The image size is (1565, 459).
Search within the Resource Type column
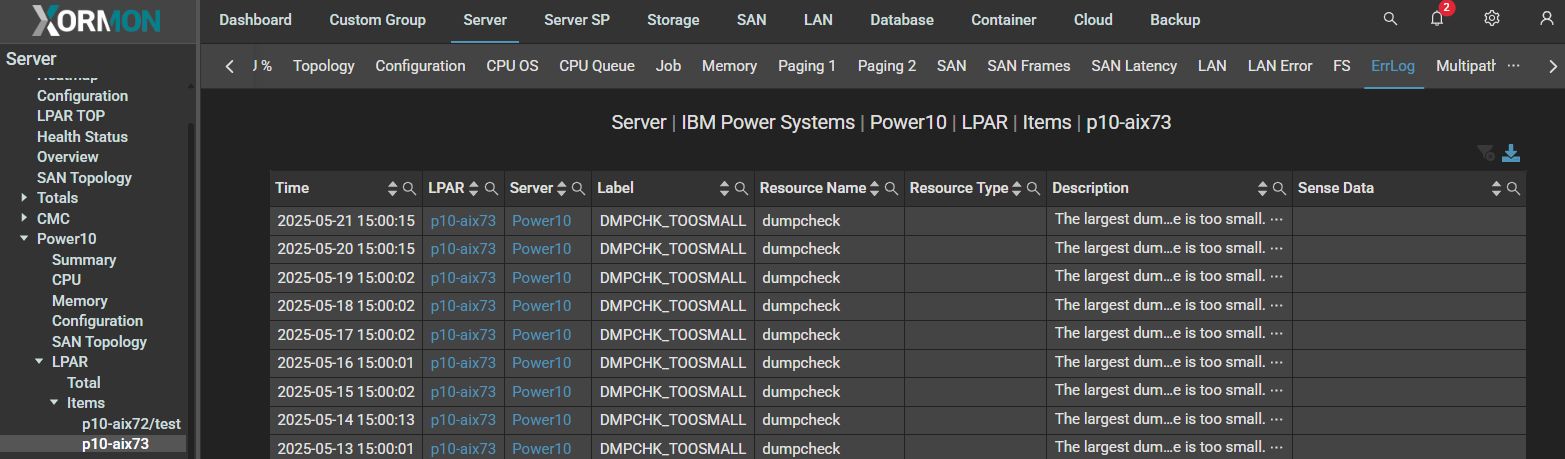[x=1033, y=188]
